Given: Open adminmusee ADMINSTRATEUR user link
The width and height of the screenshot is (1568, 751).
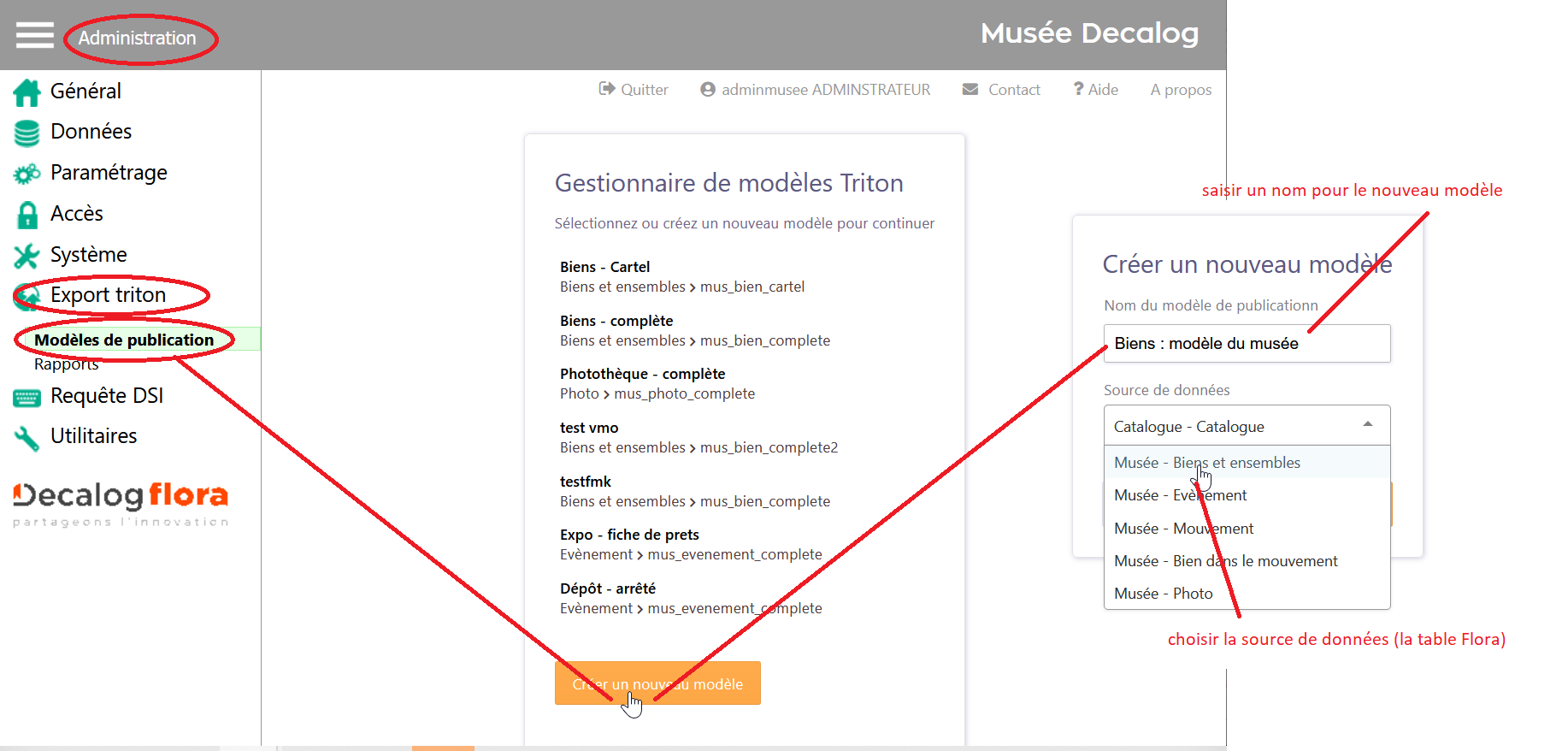Looking at the screenshot, I should pos(825,89).
